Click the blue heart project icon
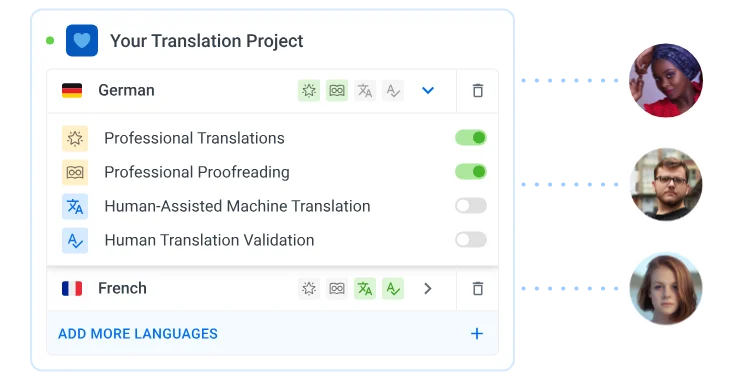The image size is (740, 380). pyautogui.click(x=82, y=41)
